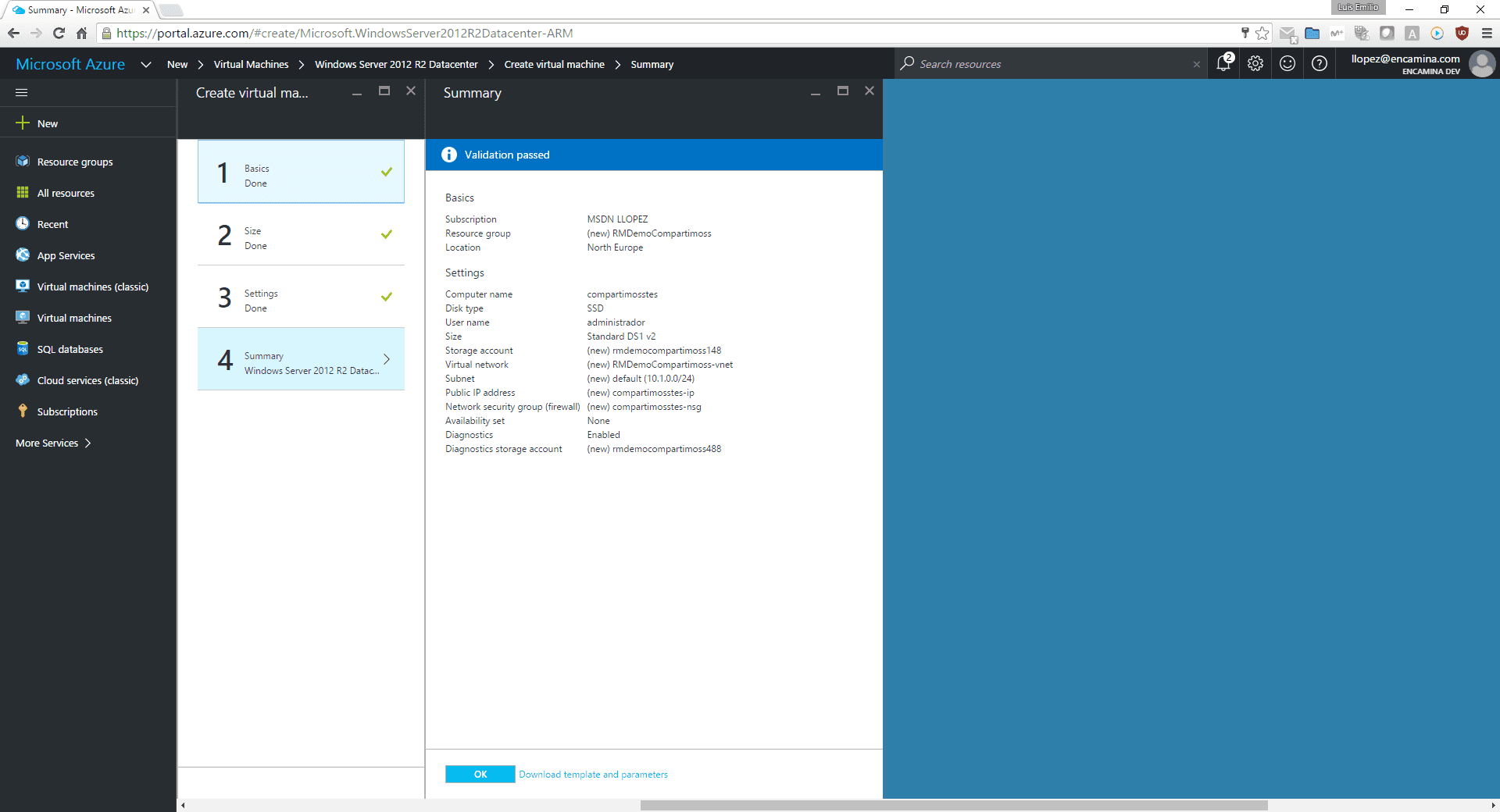Click the OK button
The image size is (1500, 812).
point(480,774)
